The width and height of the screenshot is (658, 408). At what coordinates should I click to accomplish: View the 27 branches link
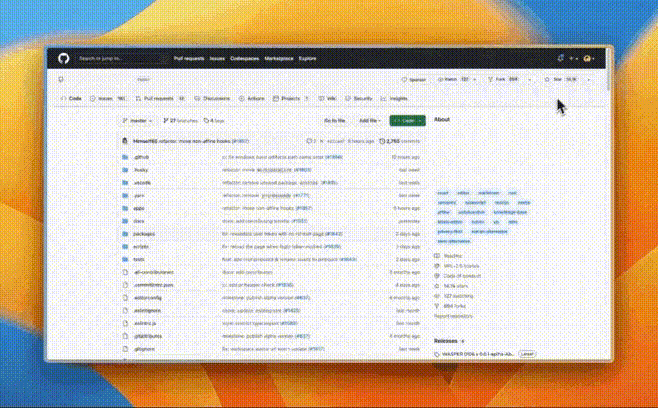click(180, 121)
